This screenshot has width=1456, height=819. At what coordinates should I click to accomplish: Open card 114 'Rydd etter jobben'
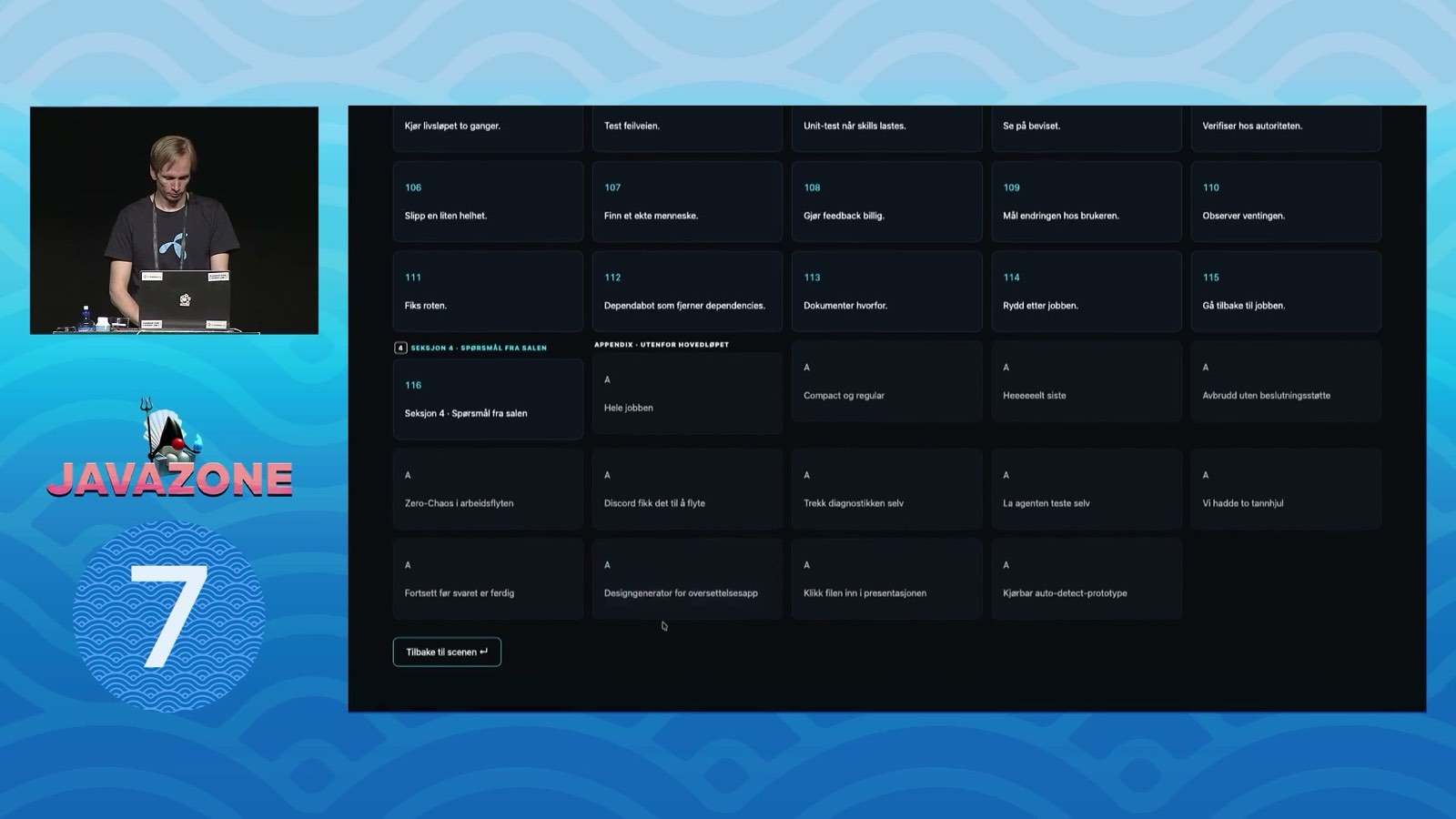click(x=1086, y=291)
